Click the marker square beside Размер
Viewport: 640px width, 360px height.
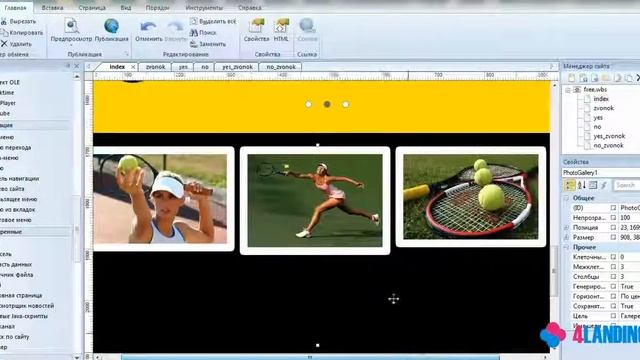pos(613,237)
